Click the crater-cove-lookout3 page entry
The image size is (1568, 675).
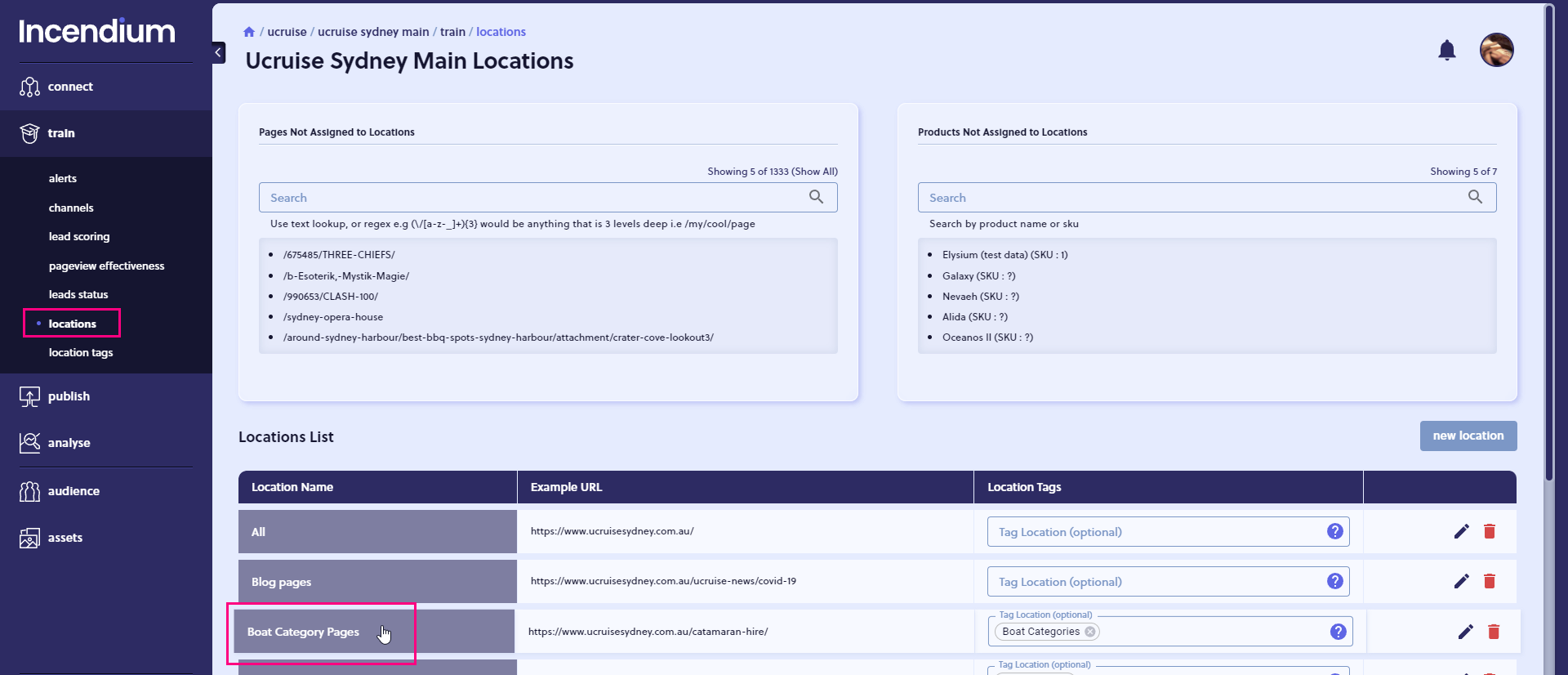click(498, 337)
